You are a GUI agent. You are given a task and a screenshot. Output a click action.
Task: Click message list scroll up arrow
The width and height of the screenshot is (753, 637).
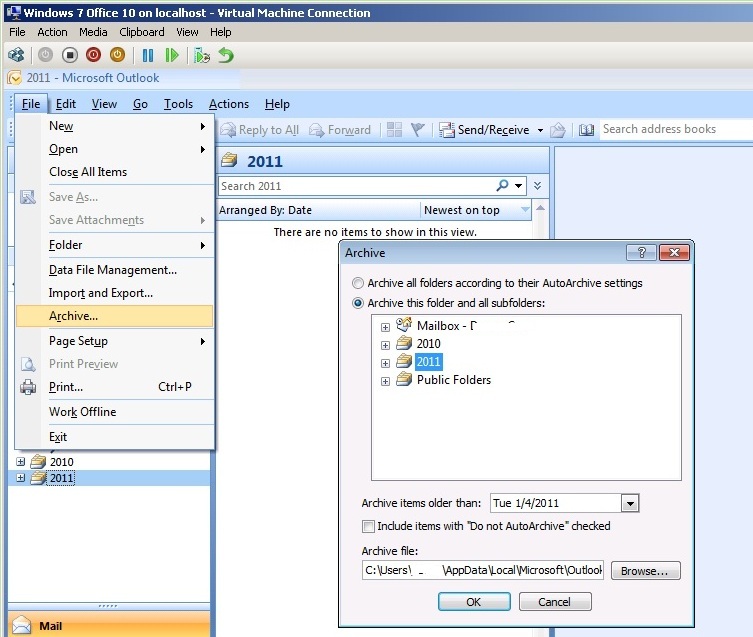[x=540, y=208]
